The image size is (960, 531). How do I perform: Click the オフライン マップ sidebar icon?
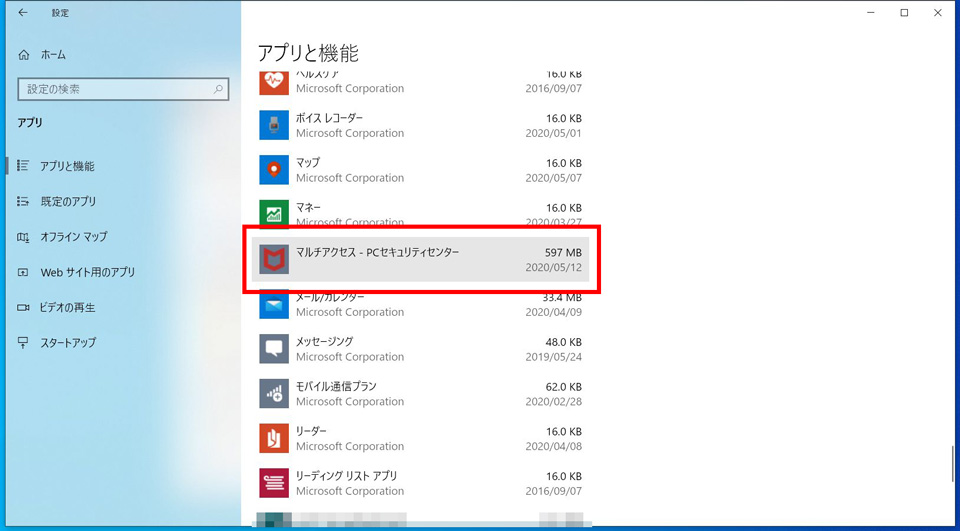(x=23, y=237)
